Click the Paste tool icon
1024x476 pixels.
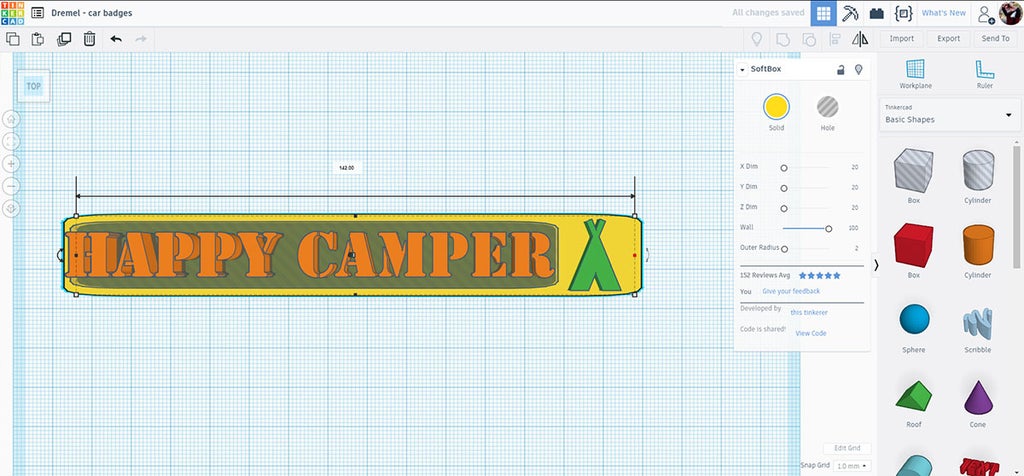(38, 39)
